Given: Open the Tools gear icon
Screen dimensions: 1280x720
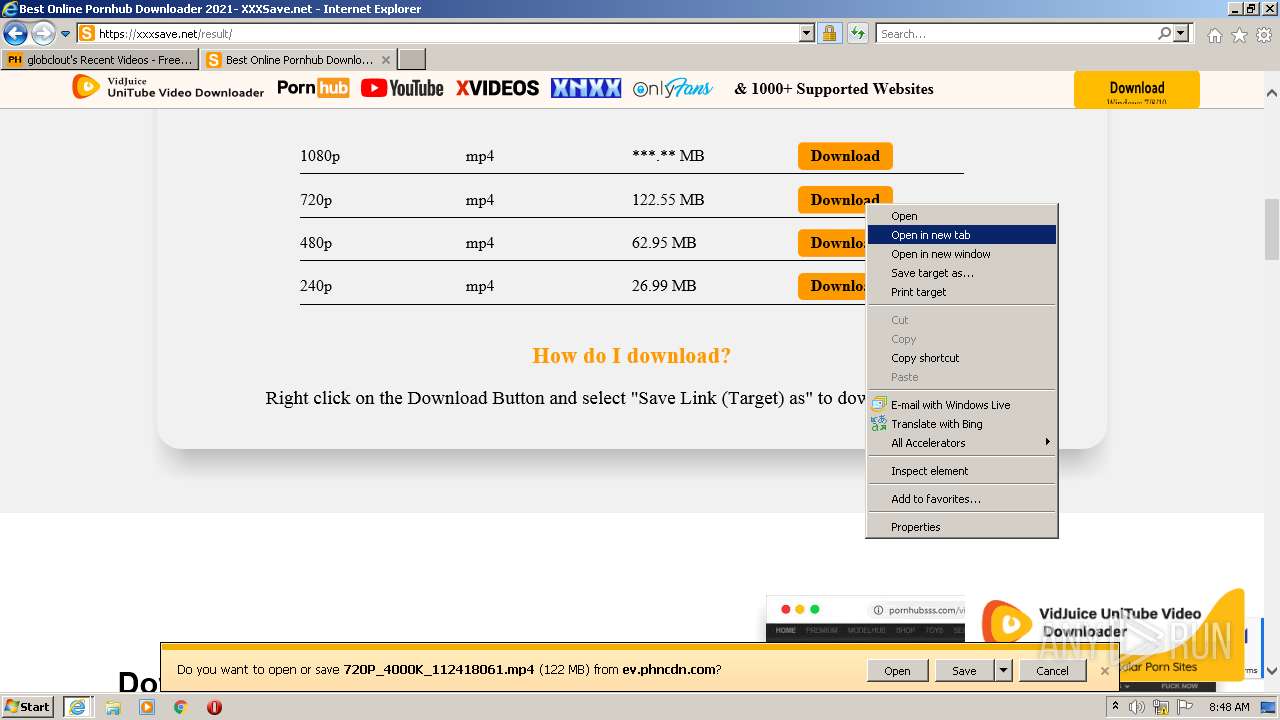Looking at the screenshot, I should [x=1264, y=35].
